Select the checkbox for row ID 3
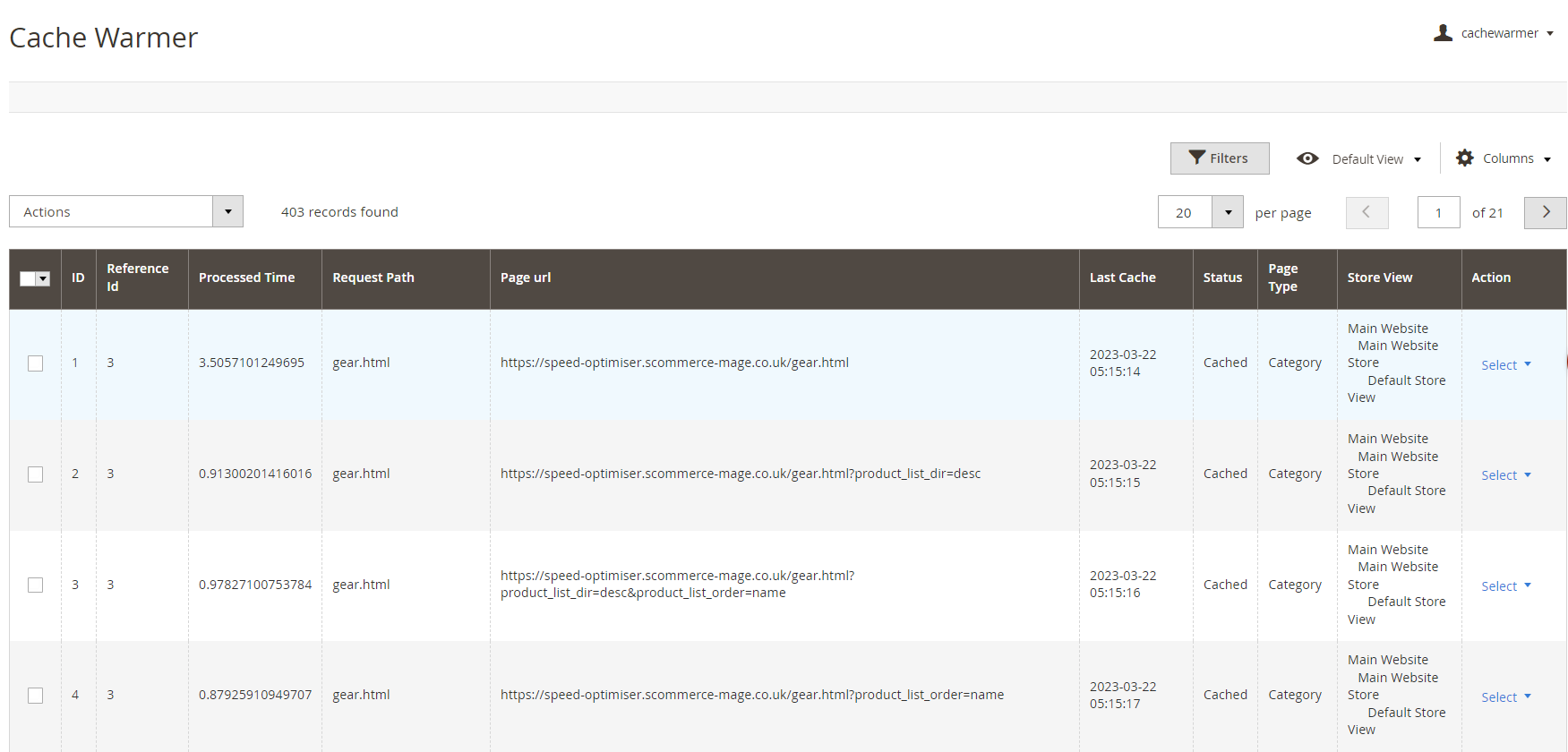1568x752 pixels. tap(36, 585)
